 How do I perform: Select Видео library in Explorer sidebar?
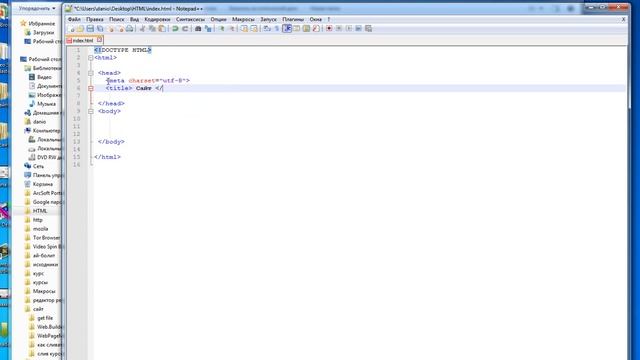pos(44,77)
